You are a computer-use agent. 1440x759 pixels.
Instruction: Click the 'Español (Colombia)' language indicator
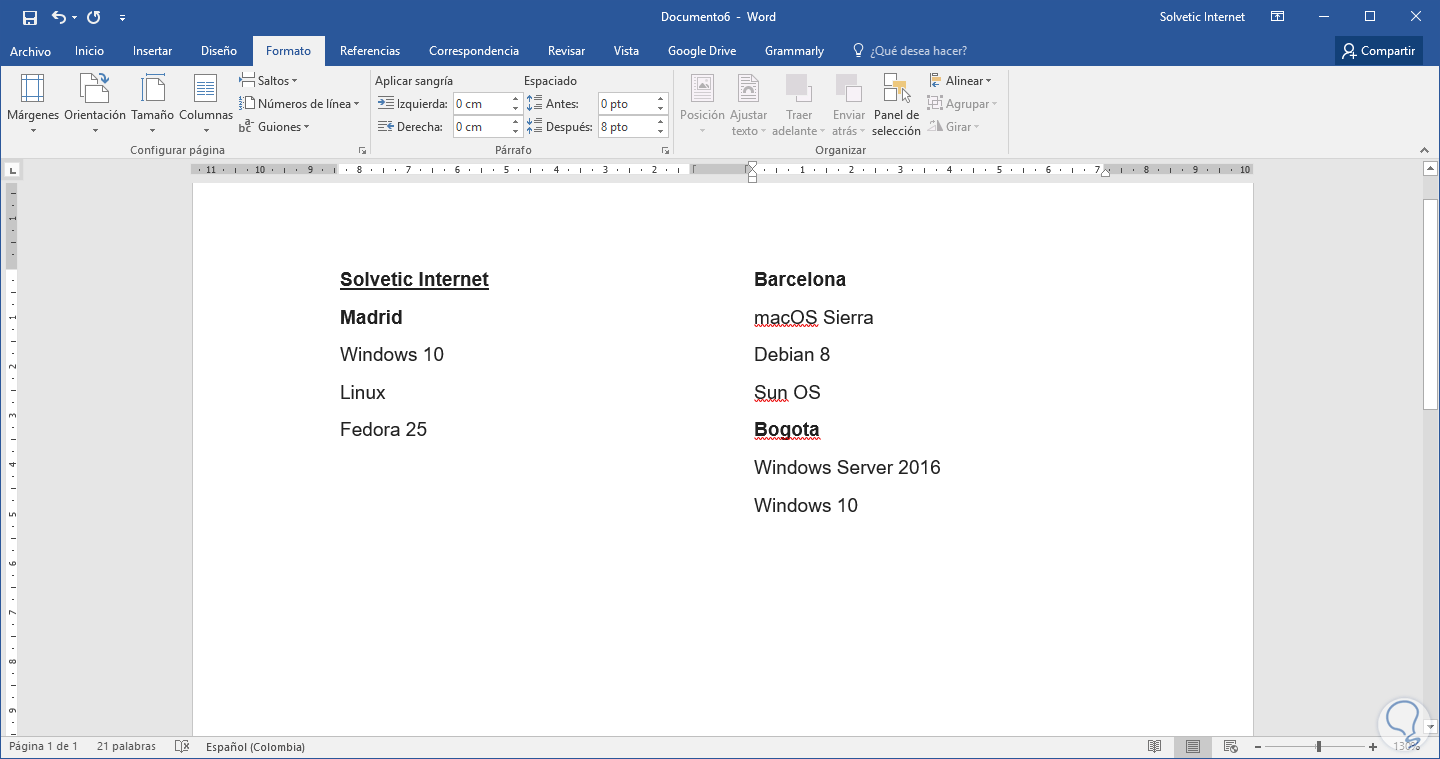(x=255, y=747)
